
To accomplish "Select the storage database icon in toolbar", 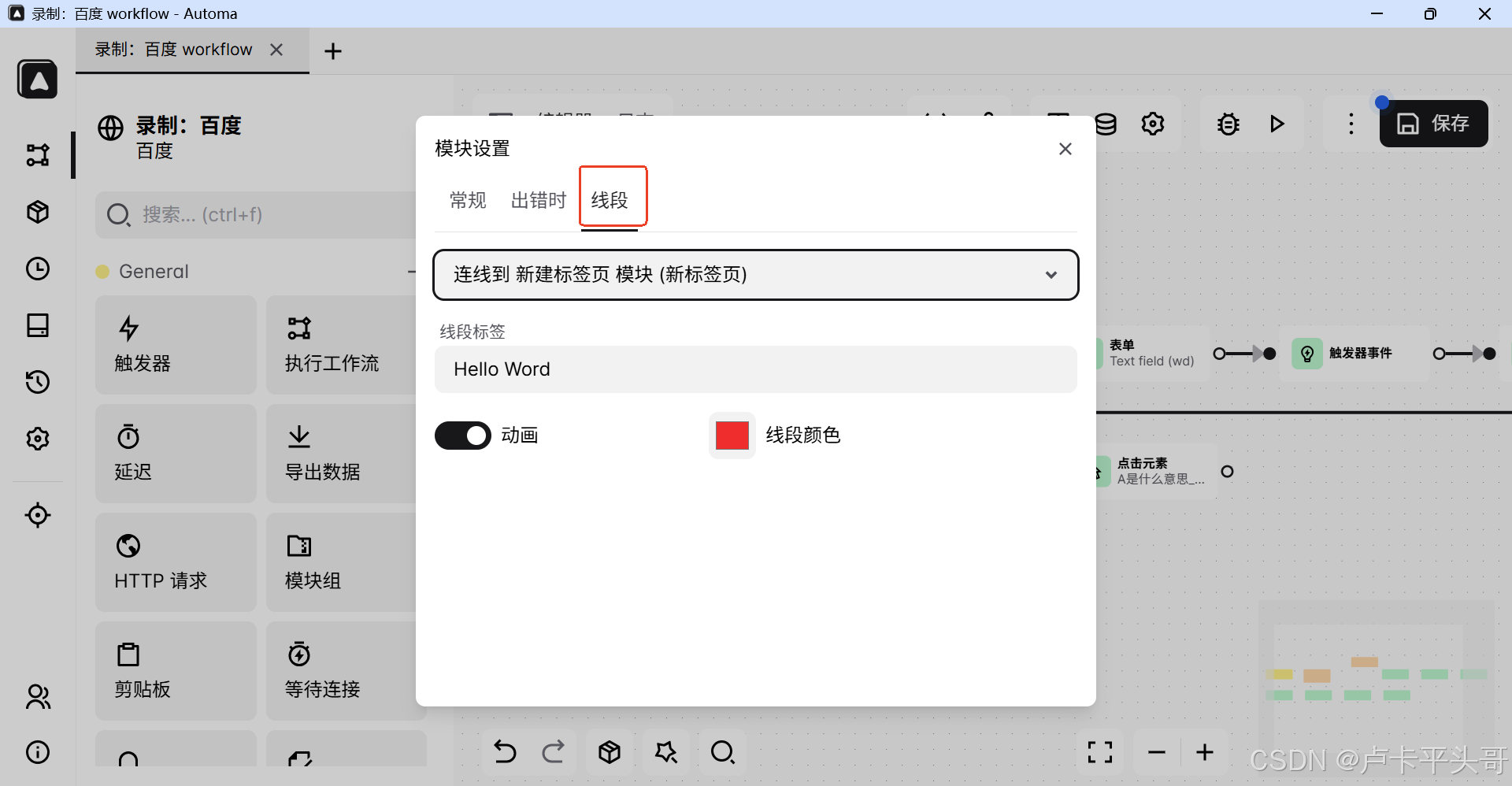I will click(x=1106, y=124).
